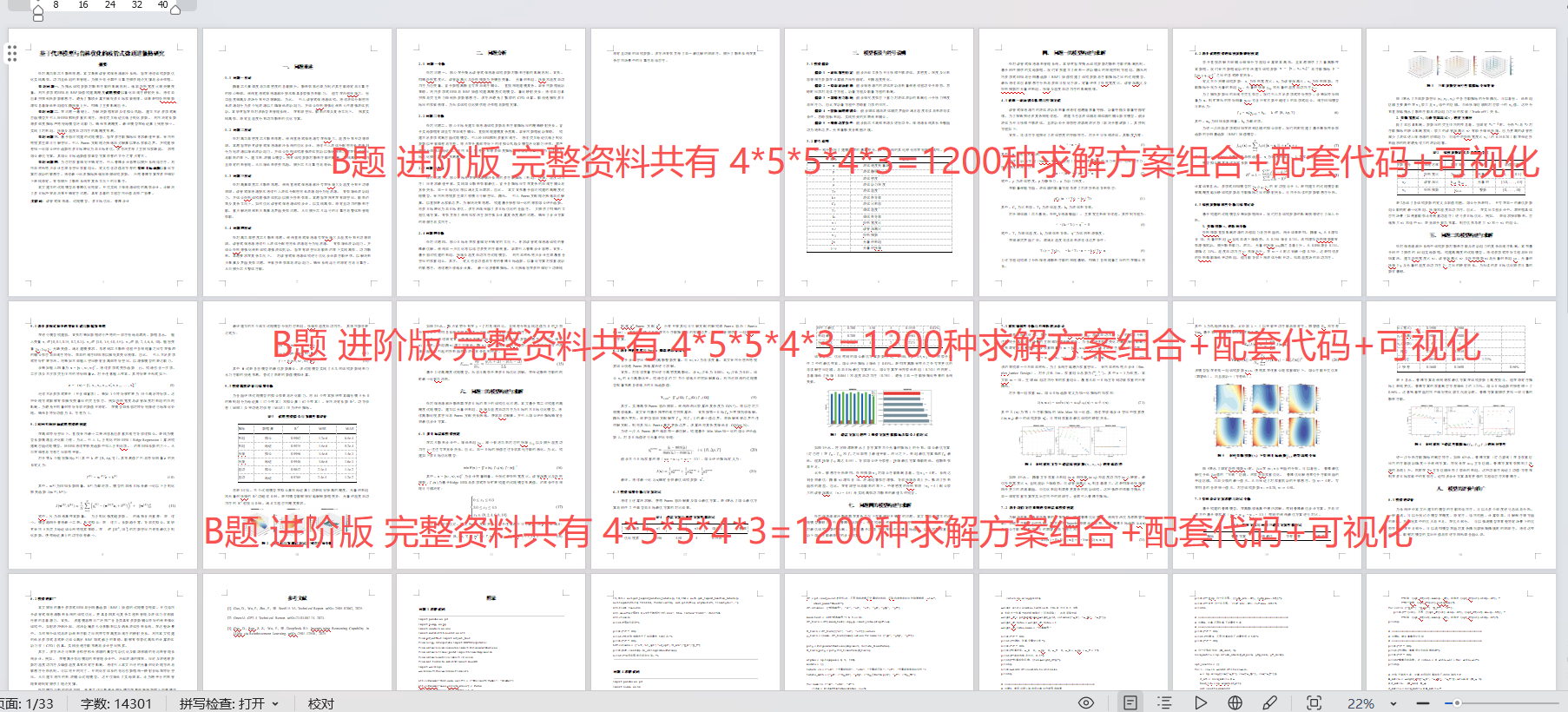Adjust the zoom slider handle
The width and height of the screenshot is (1568, 712).
(x=1457, y=702)
